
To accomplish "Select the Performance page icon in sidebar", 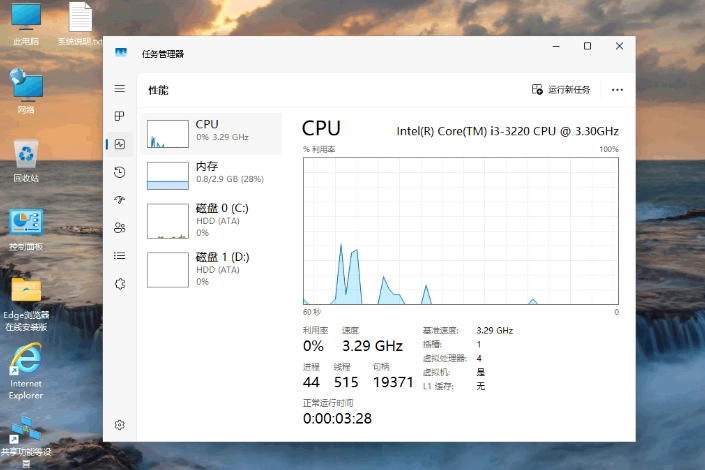I will click(x=120, y=144).
